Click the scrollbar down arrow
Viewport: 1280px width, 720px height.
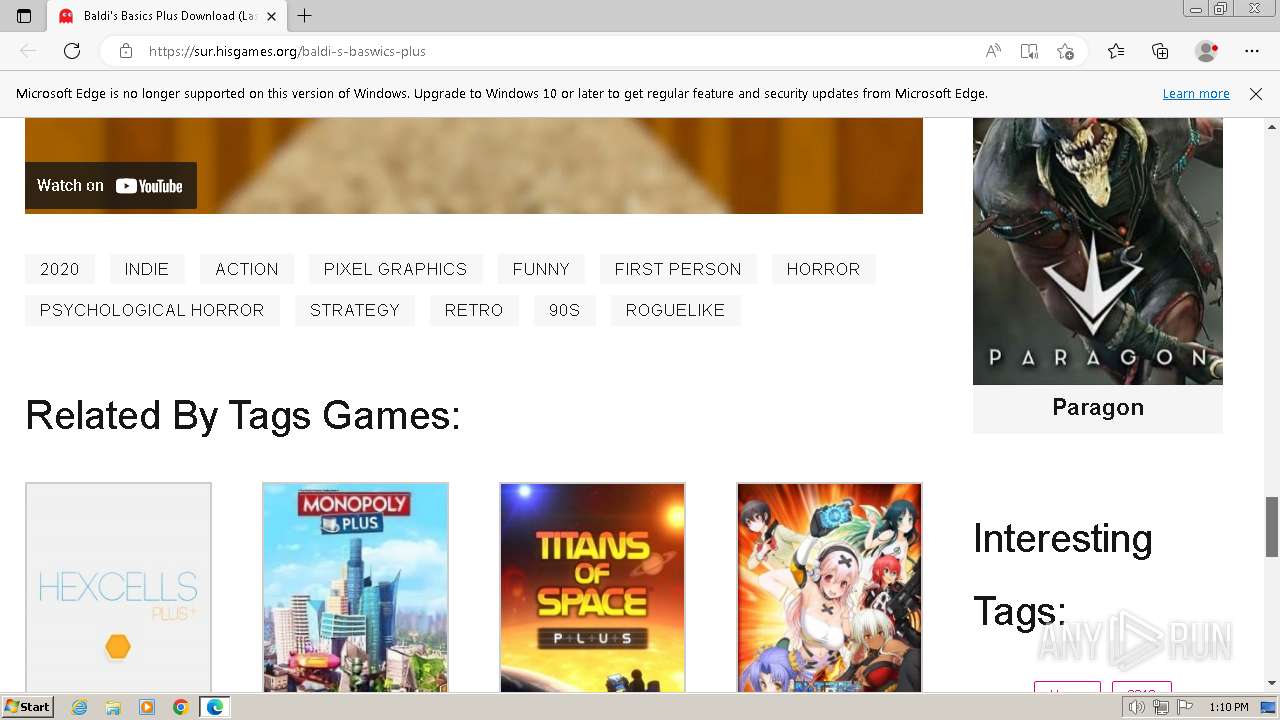pyautogui.click(x=1272, y=683)
